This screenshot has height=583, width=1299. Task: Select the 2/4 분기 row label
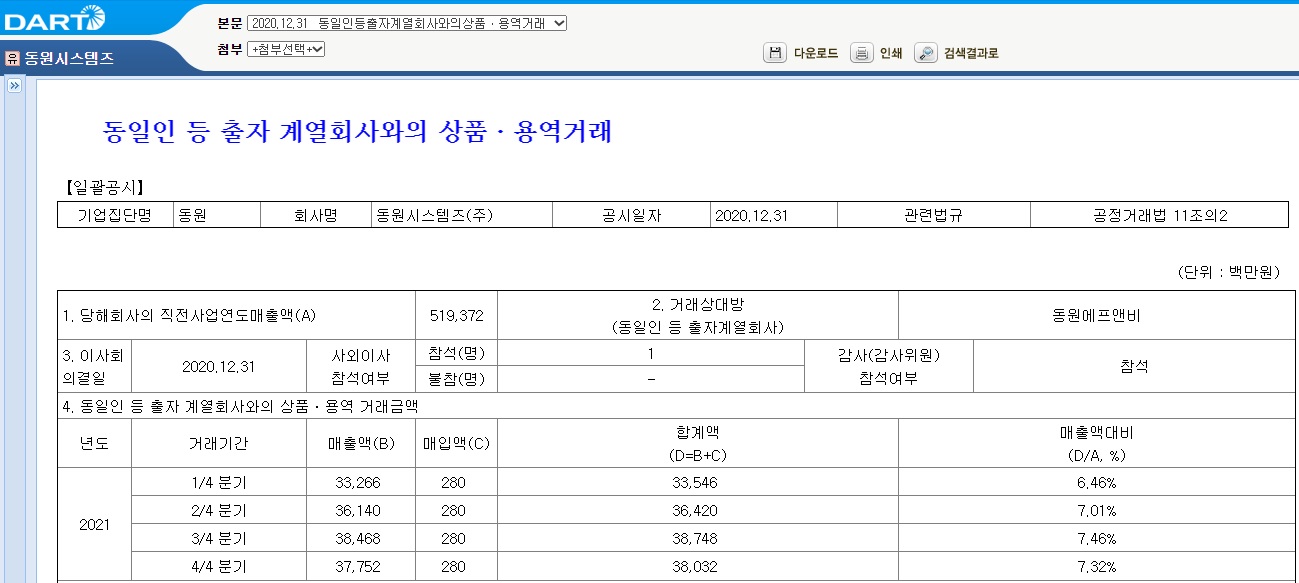point(219,510)
